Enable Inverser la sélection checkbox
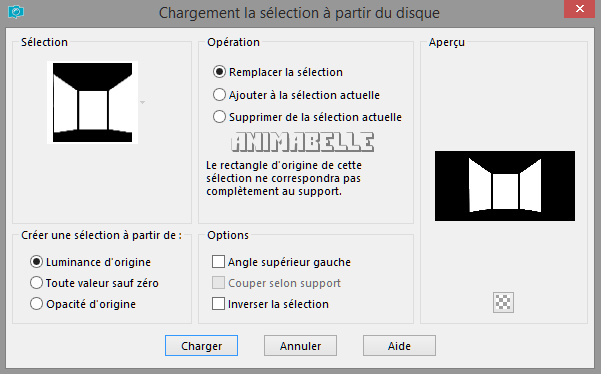Viewport: 601px width, 374px height. click(x=218, y=304)
